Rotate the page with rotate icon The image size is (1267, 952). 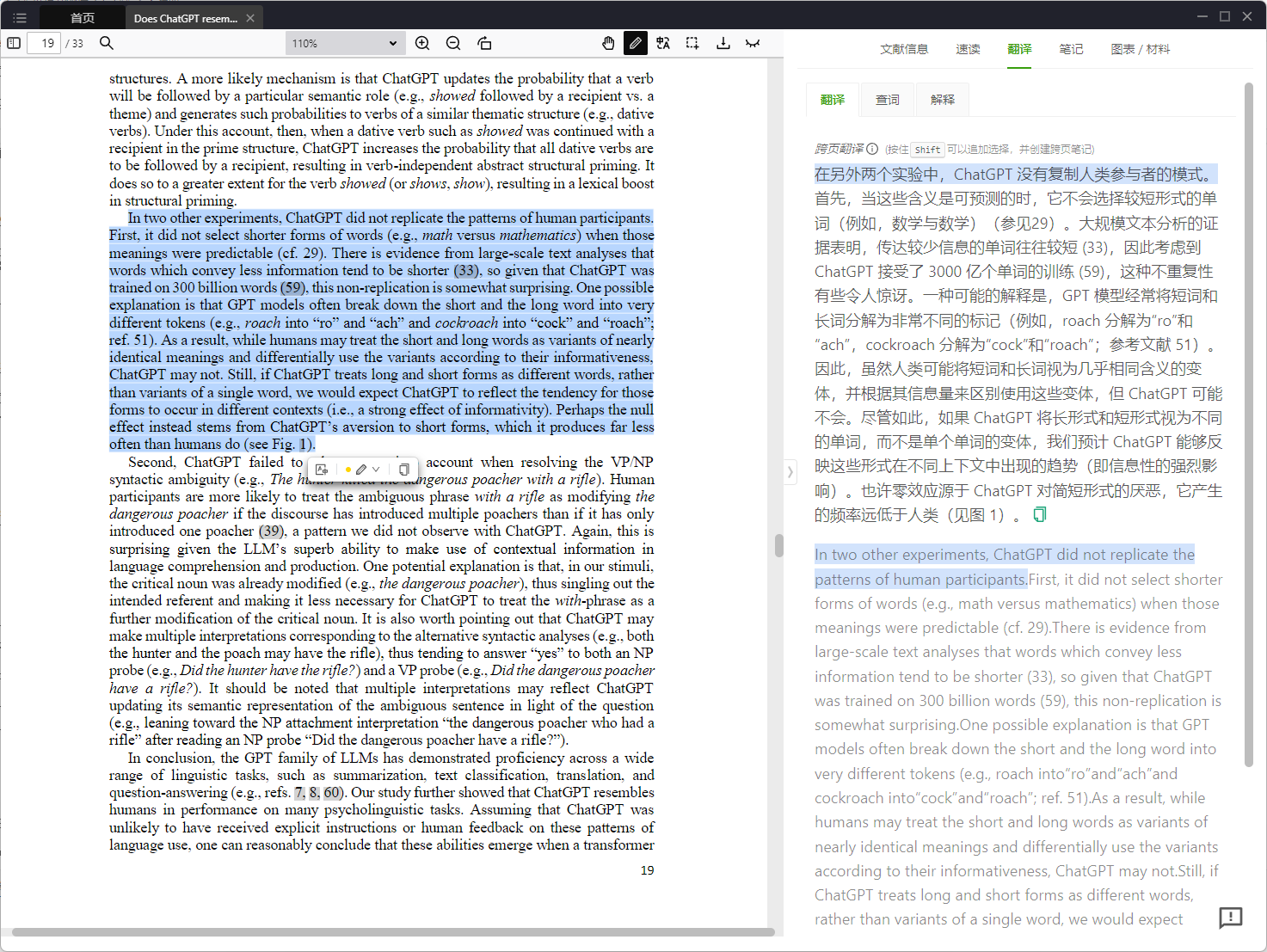484,43
